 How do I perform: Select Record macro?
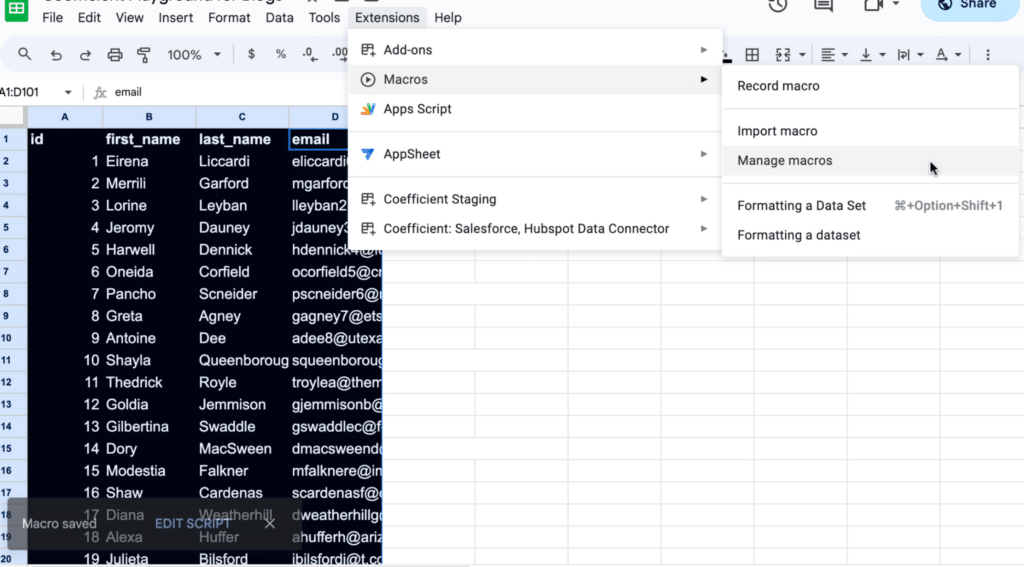(x=871, y=86)
